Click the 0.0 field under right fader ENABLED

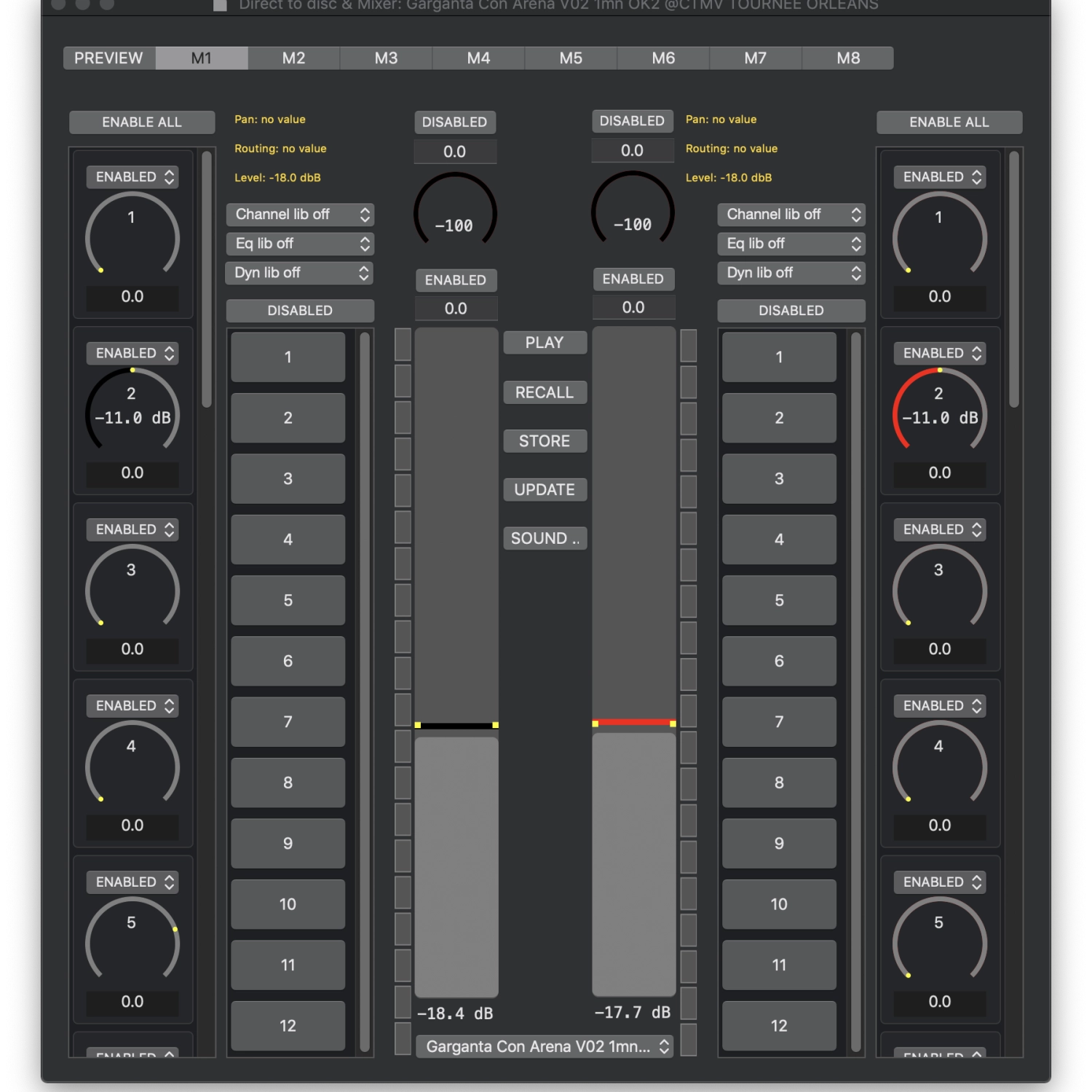click(x=633, y=307)
